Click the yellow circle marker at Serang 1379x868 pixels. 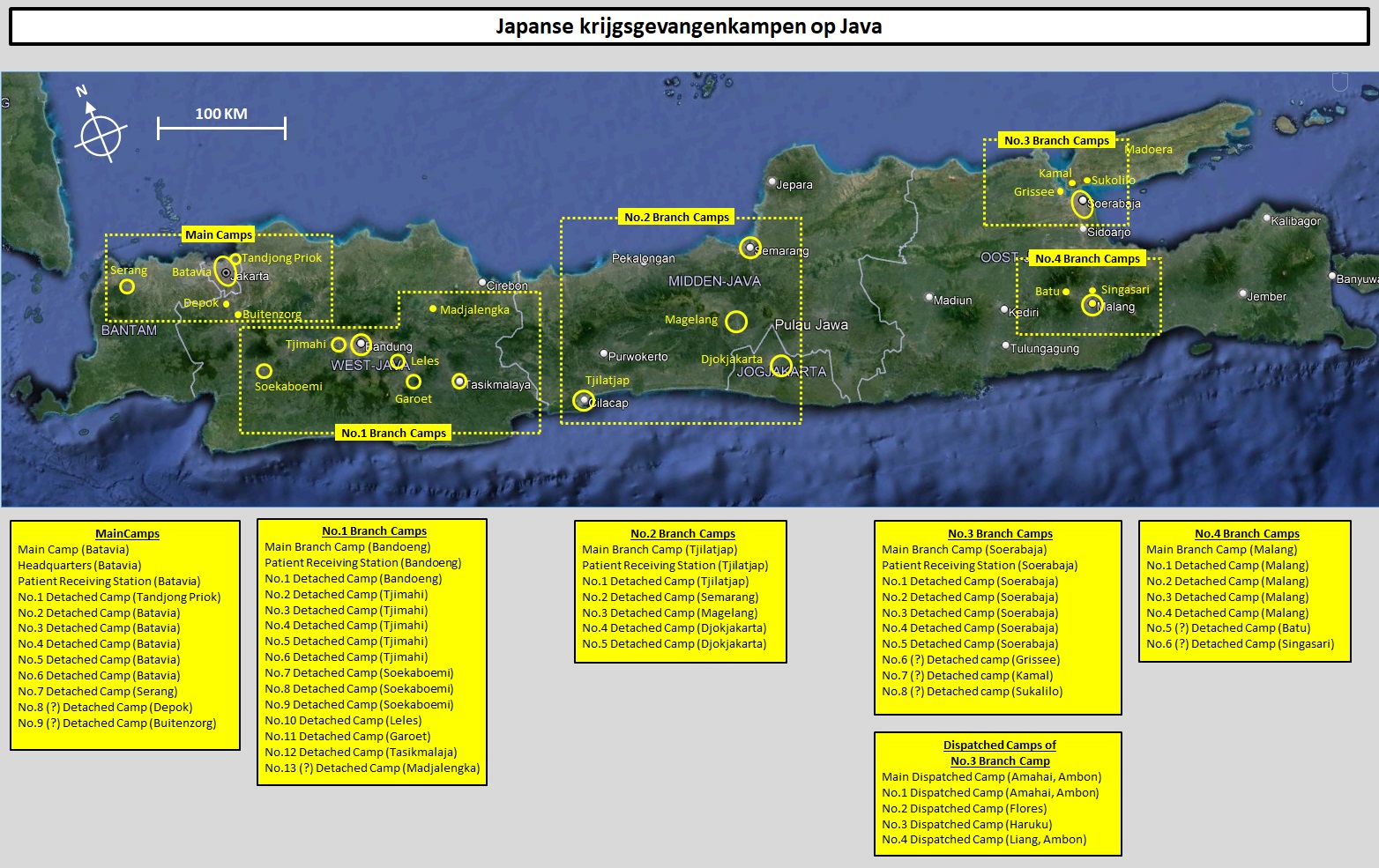tap(127, 286)
